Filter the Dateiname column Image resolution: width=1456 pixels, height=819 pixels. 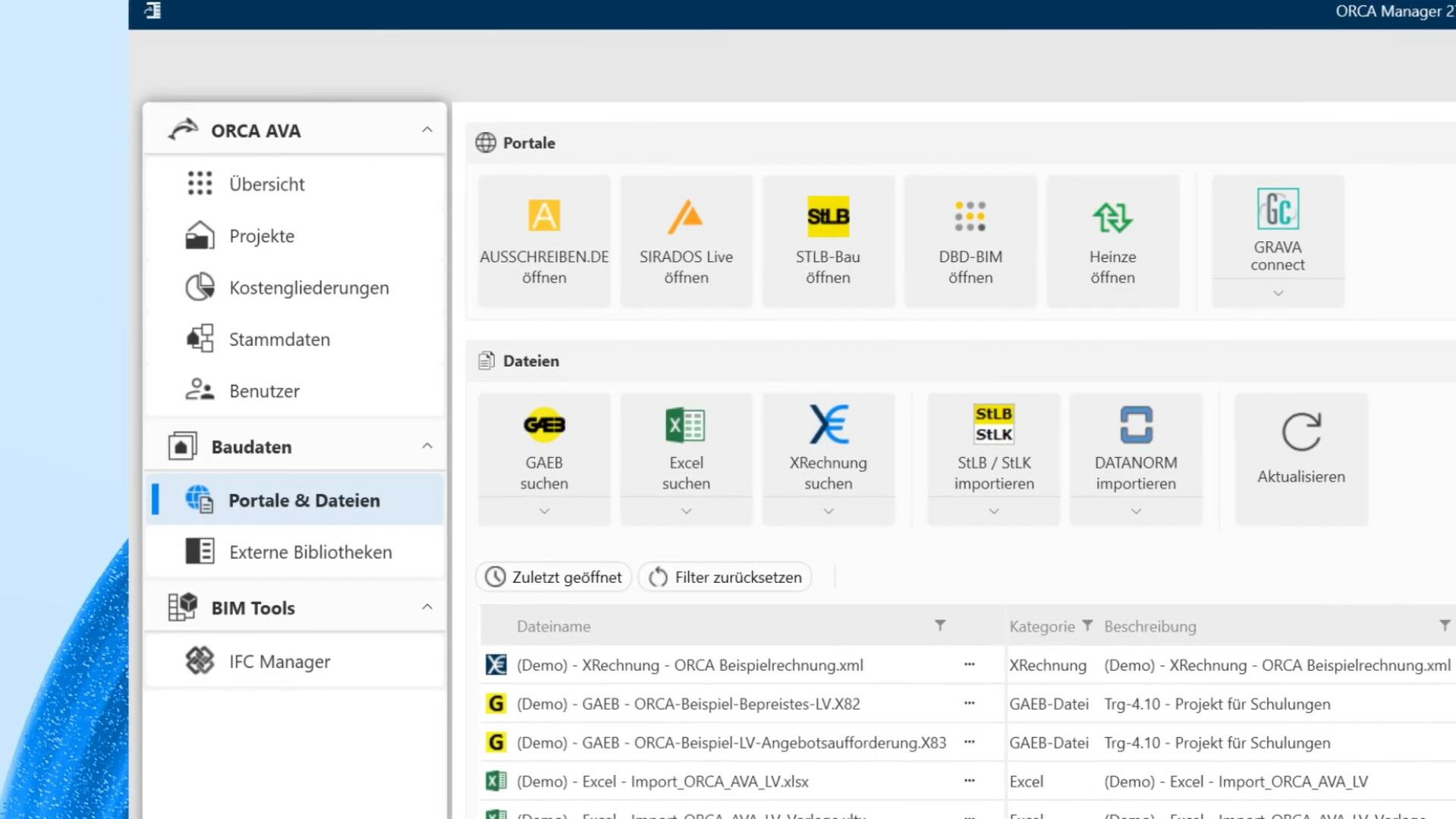[940, 625]
